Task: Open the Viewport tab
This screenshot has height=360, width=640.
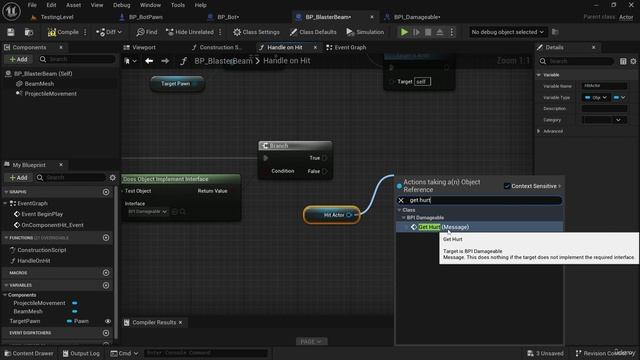Action: point(144,48)
